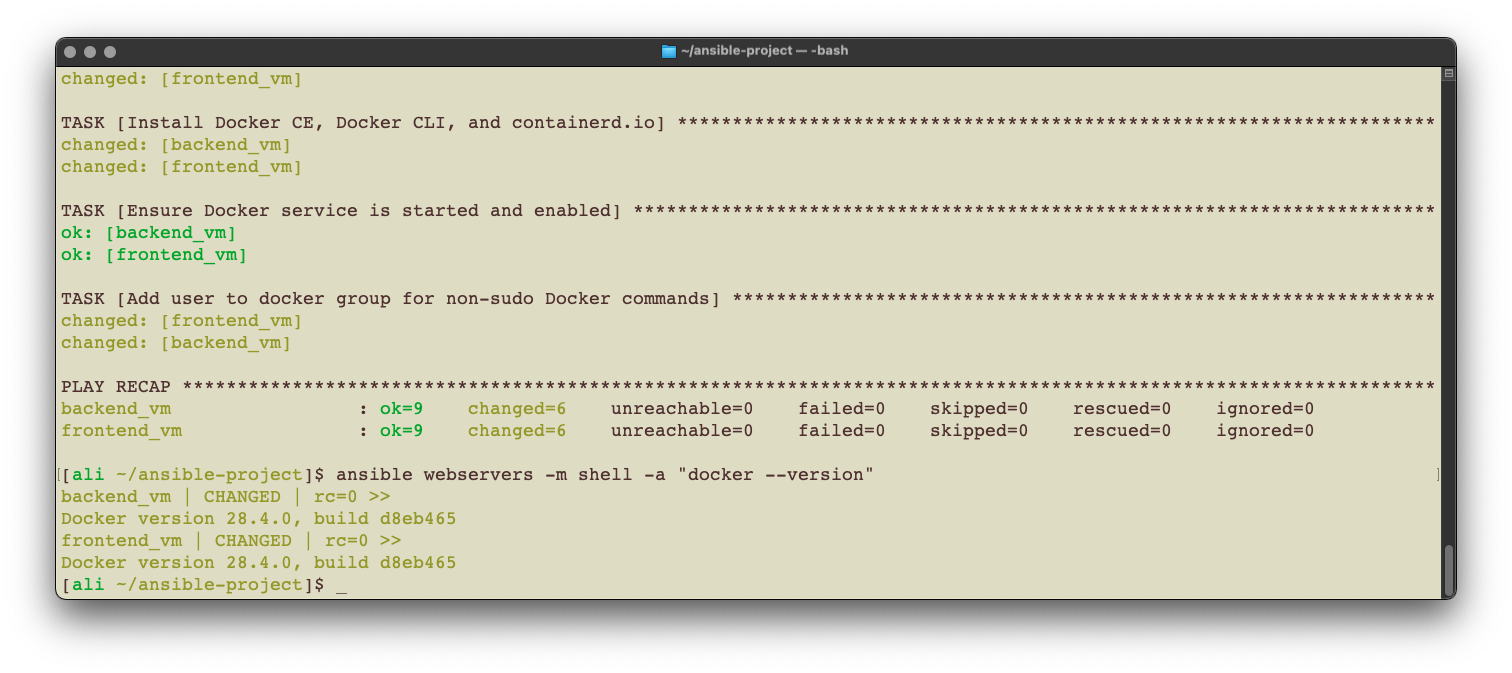Viewport: 1512px width, 673px height.
Task: Click "failed=0" in the frontend_vm recap row
Action: coord(841,431)
